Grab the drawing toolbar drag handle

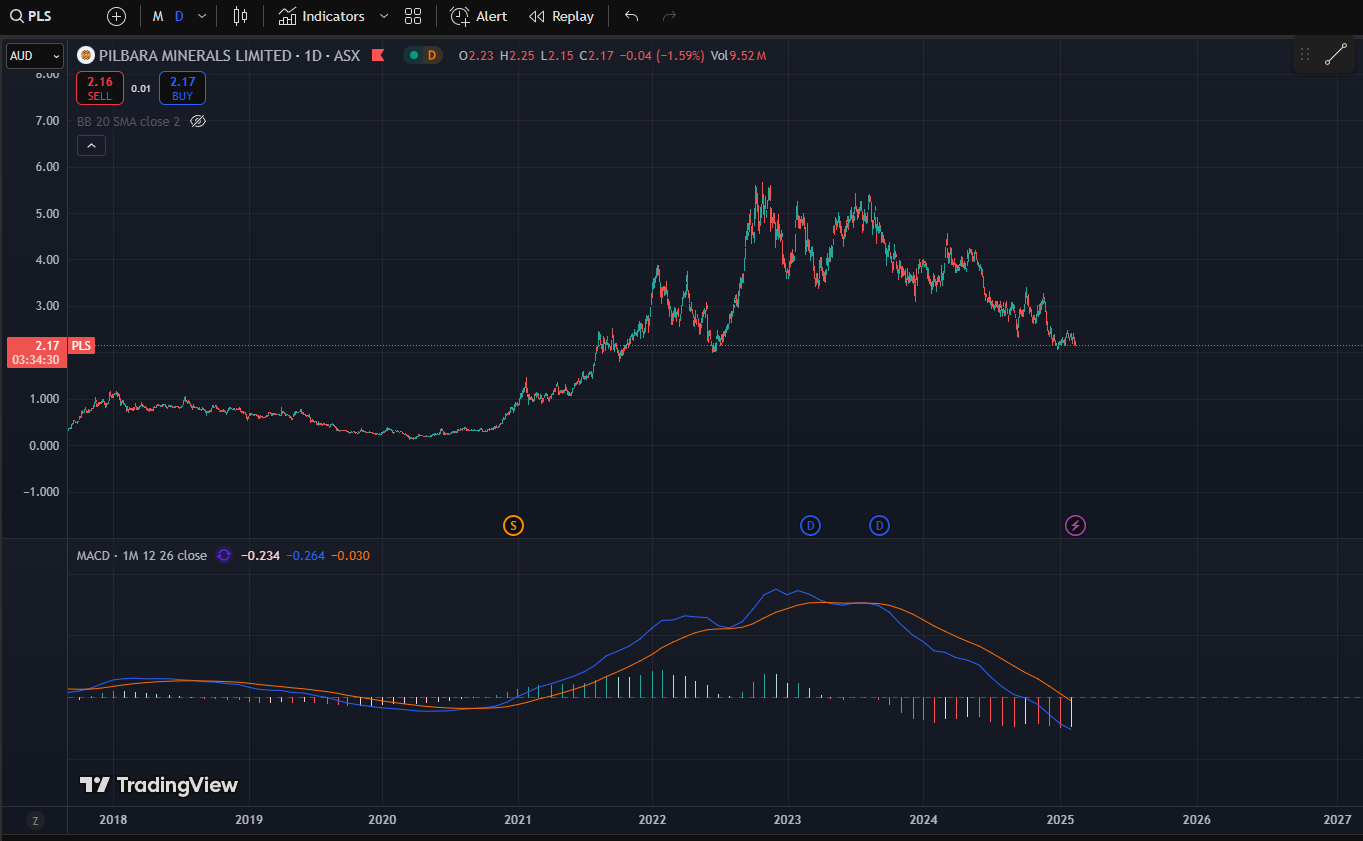click(1305, 55)
